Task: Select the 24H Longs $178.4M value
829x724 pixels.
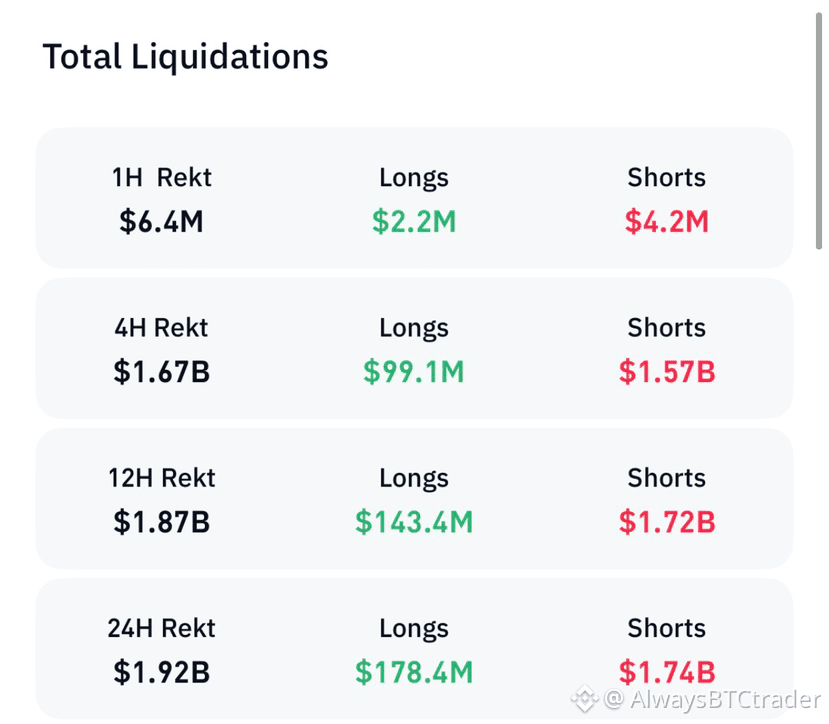Action: click(x=414, y=672)
